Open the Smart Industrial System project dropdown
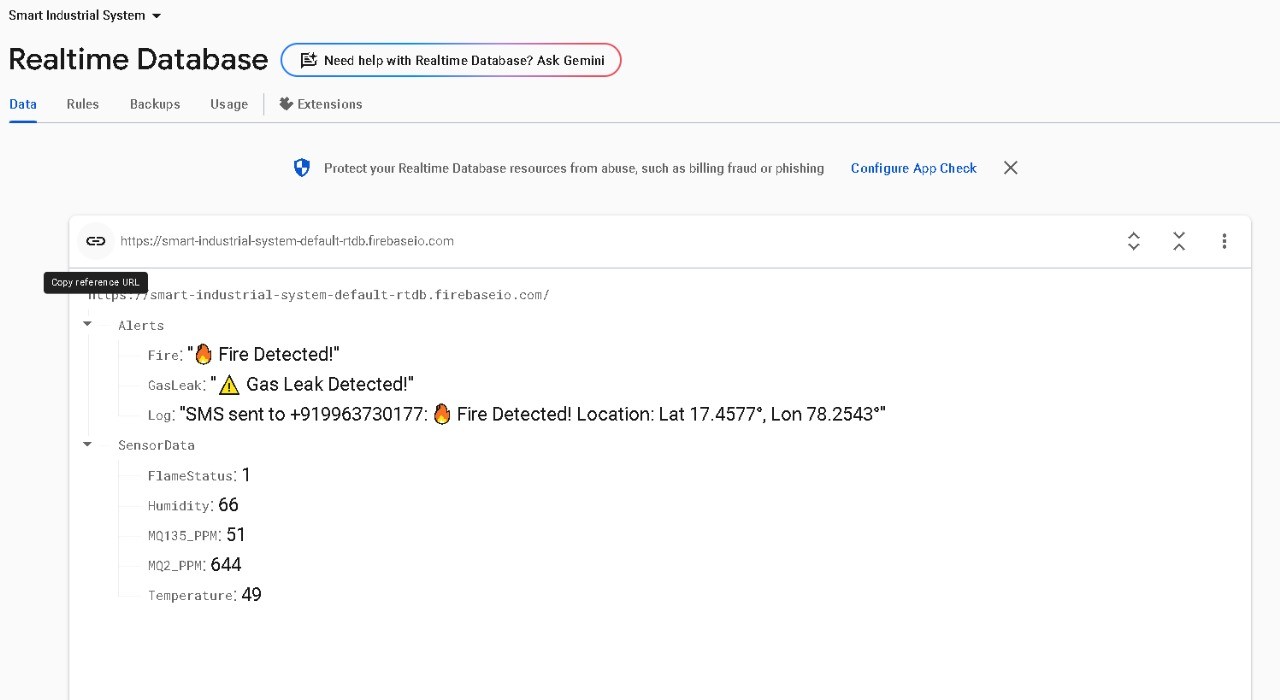 click(x=85, y=16)
